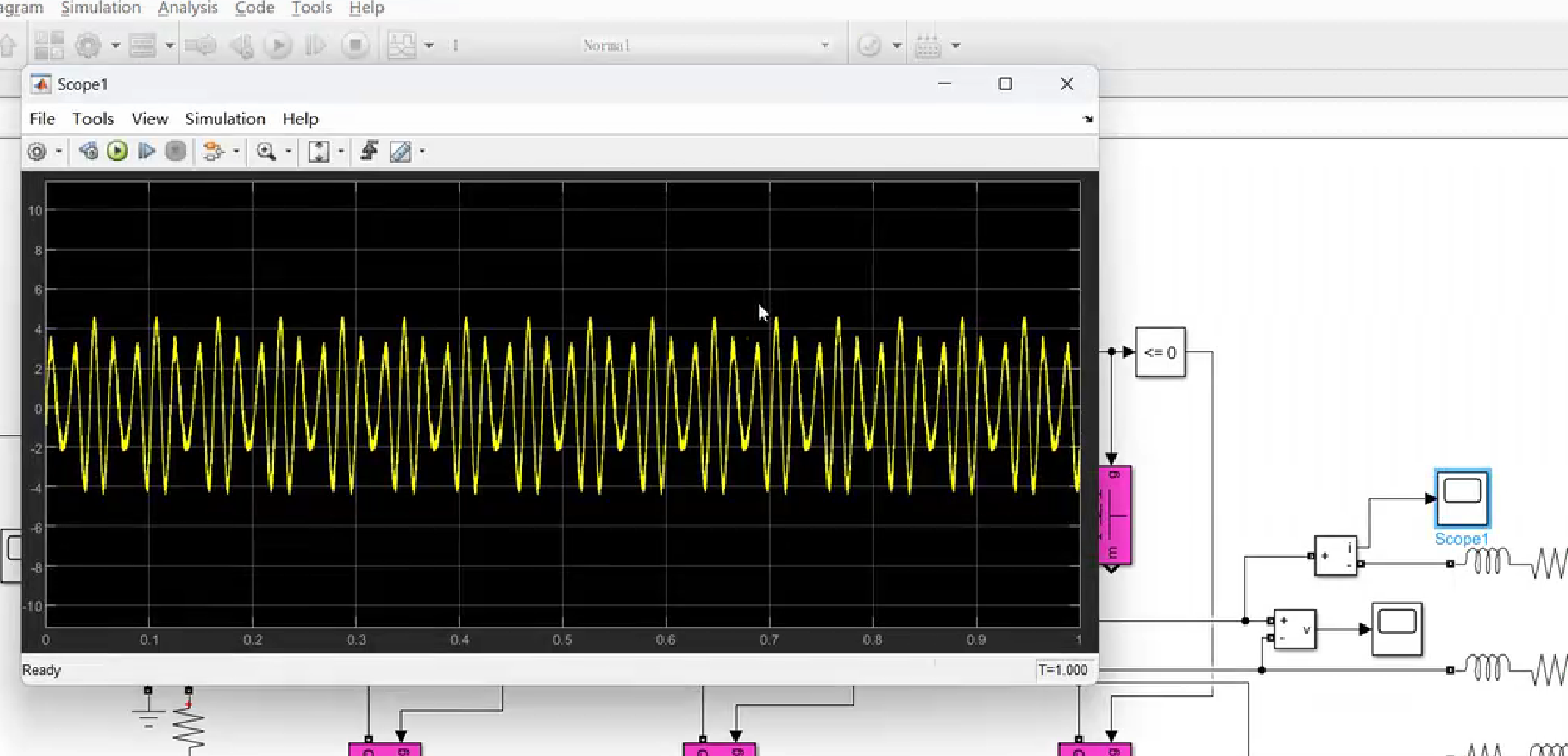Open Simulink's Analysis menu
This screenshot has width=1568, height=756.
[x=187, y=8]
